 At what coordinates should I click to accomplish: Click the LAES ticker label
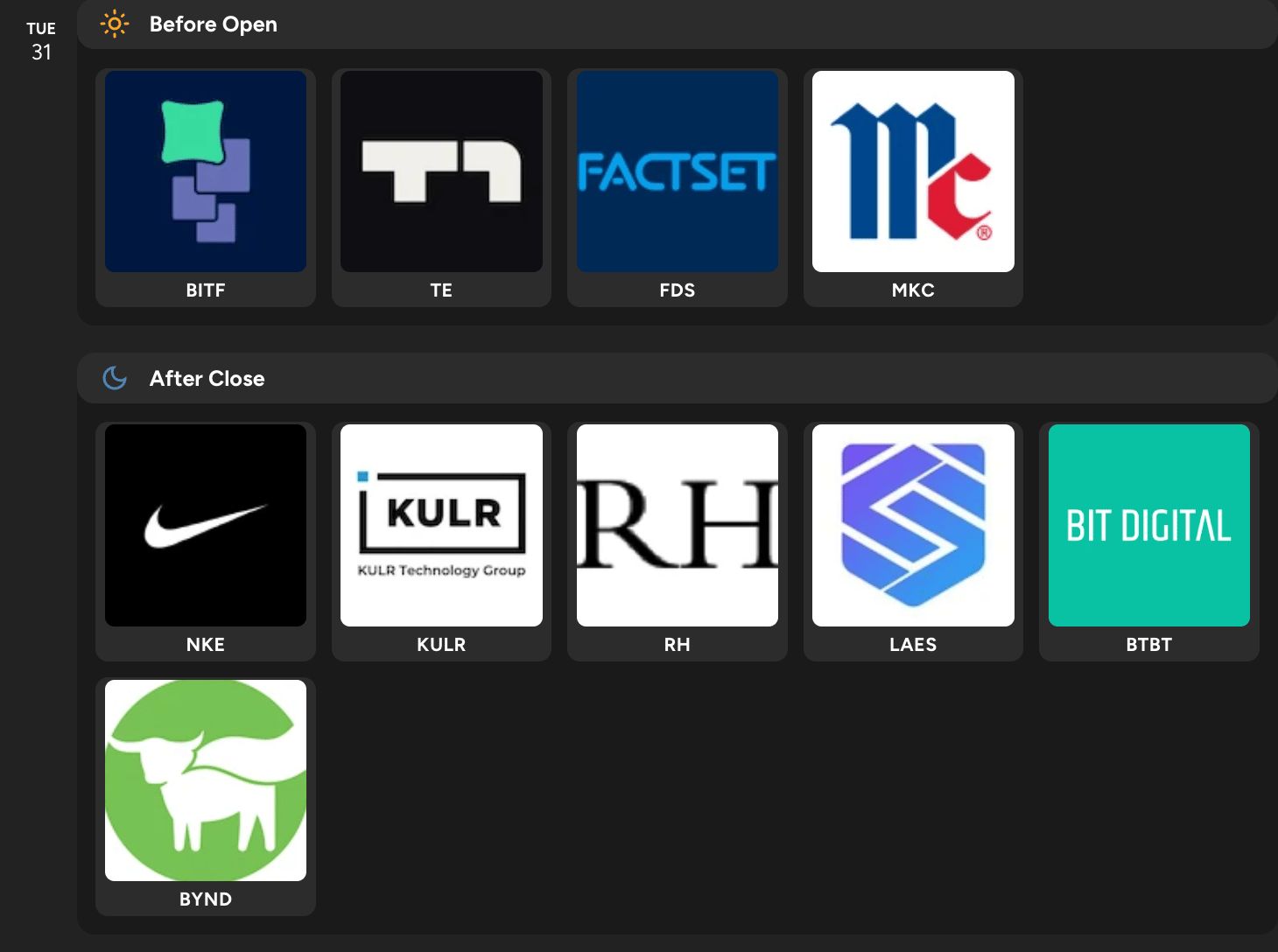[913, 645]
